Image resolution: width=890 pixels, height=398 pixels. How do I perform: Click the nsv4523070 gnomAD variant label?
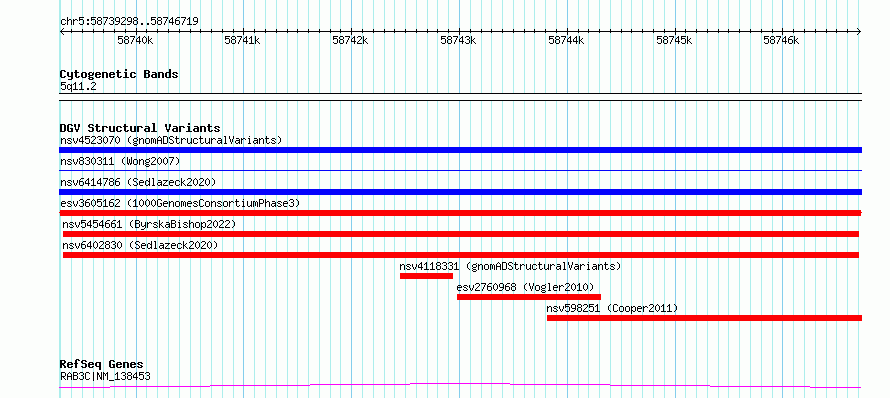(x=171, y=140)
